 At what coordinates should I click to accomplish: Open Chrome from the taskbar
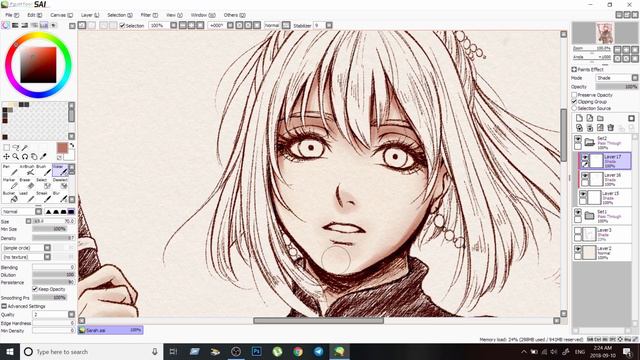point(298,351)
